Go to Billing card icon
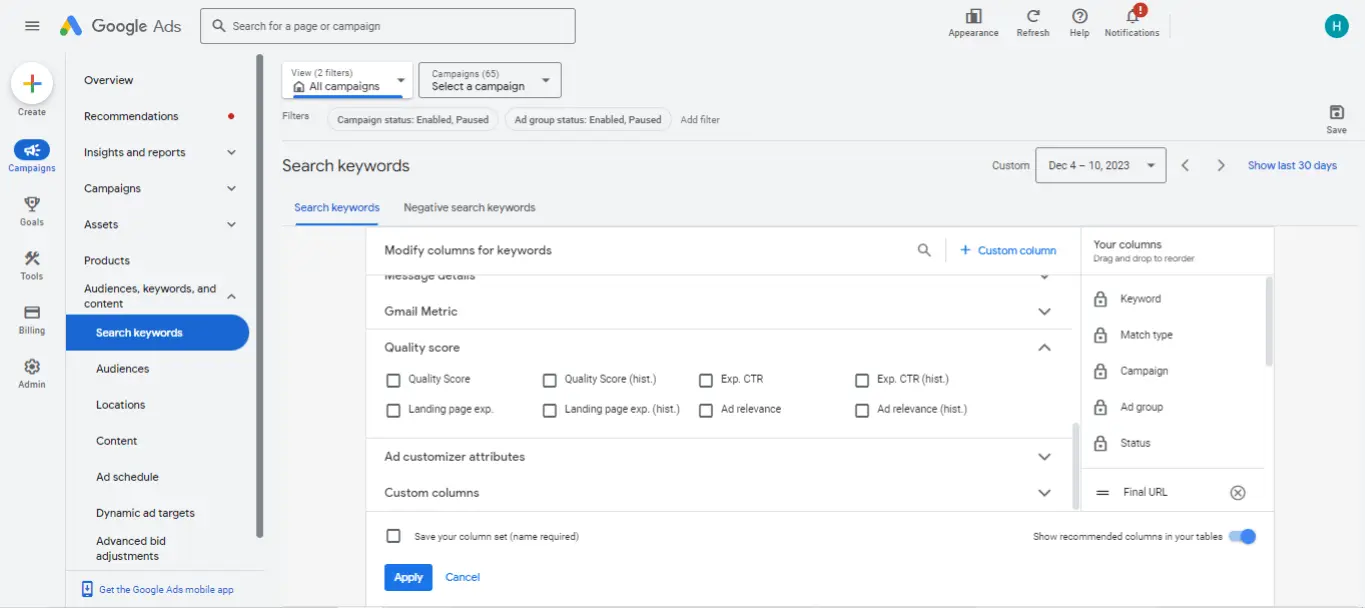 point(32,313)
